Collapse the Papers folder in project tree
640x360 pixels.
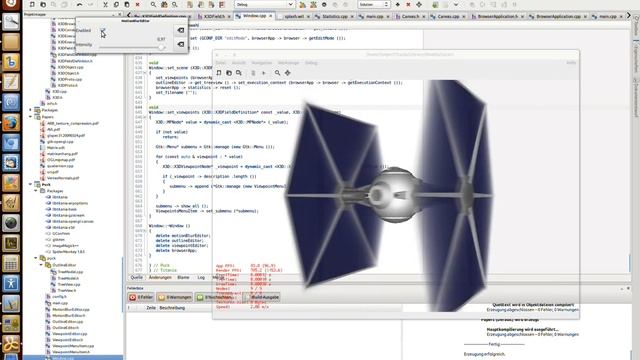pyautogui.click(x=30, y=117)
